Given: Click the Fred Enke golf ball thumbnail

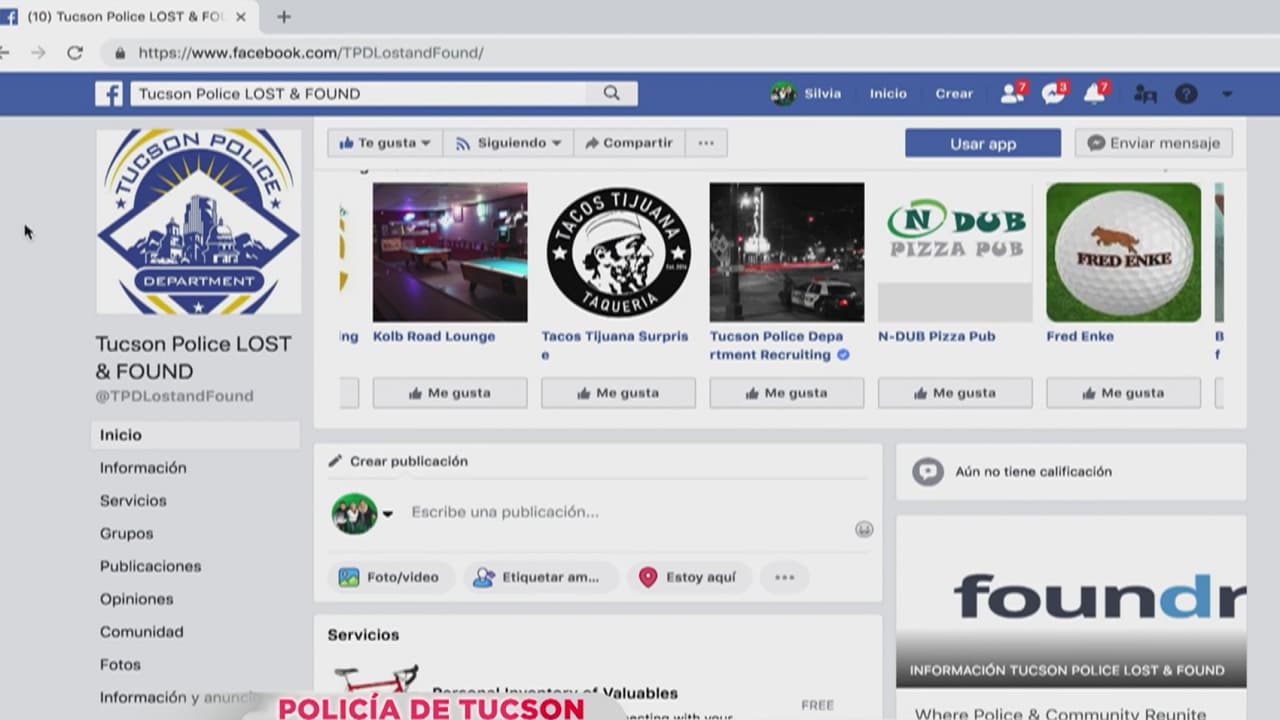Looking at the screenshot, I should [x=1123, y=252].
